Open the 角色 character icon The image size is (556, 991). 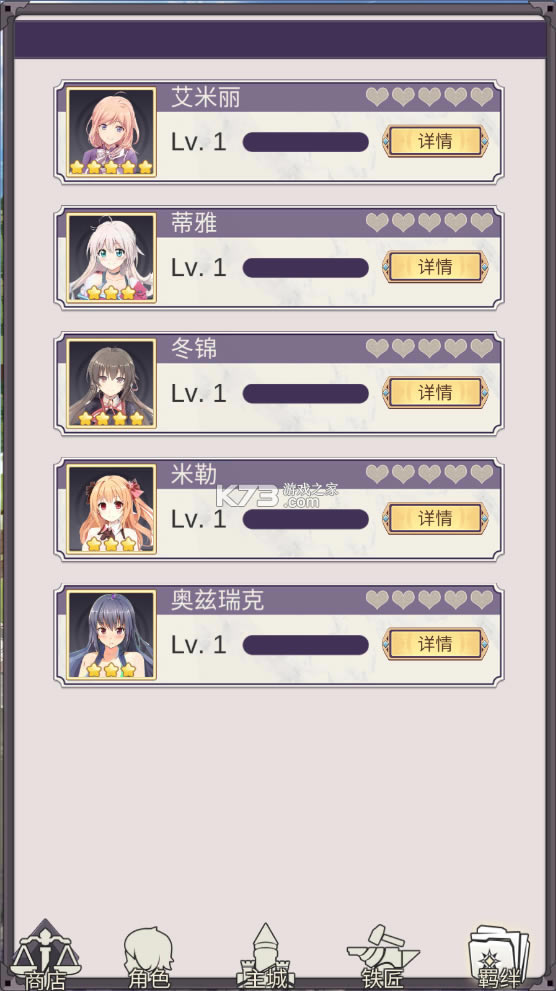click(x=148, y=957)
